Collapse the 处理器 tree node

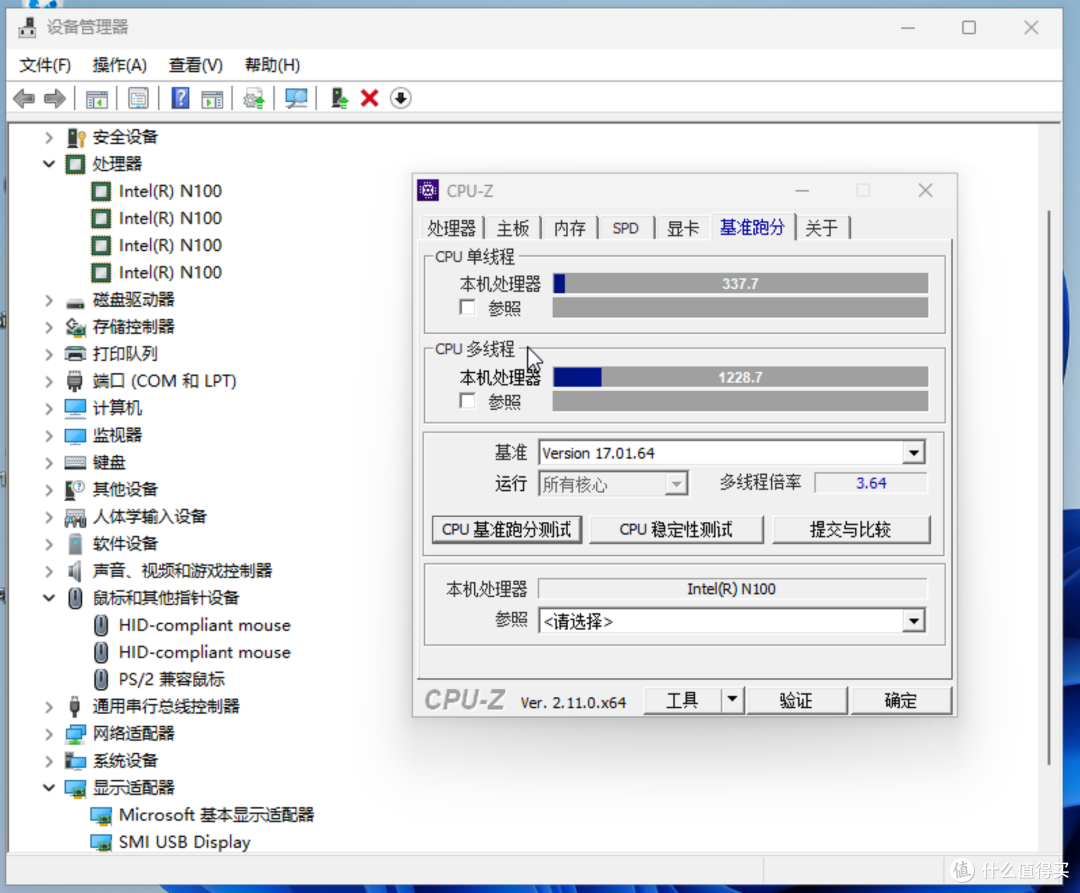point(49,164)
